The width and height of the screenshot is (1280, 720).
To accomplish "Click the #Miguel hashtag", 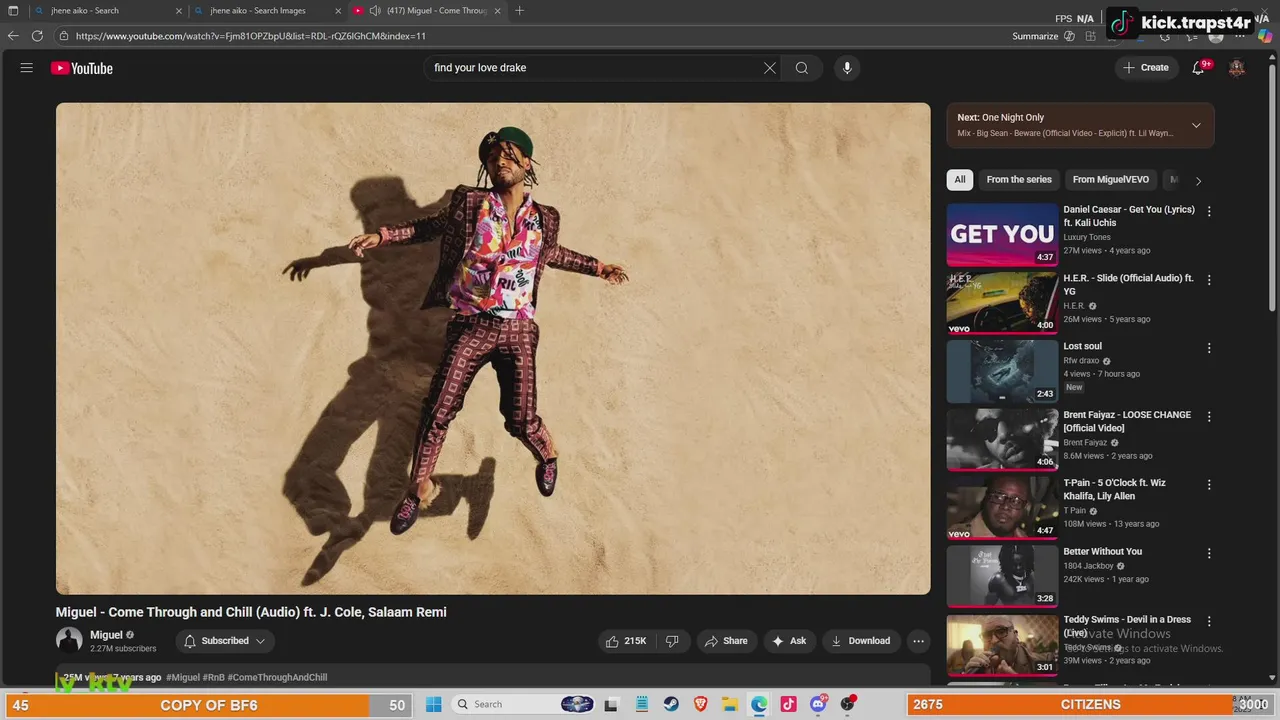I will click(183, 677).
